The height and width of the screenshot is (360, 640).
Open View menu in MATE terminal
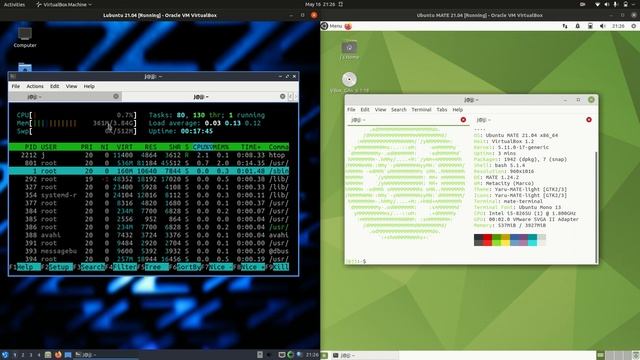point(380,110)
